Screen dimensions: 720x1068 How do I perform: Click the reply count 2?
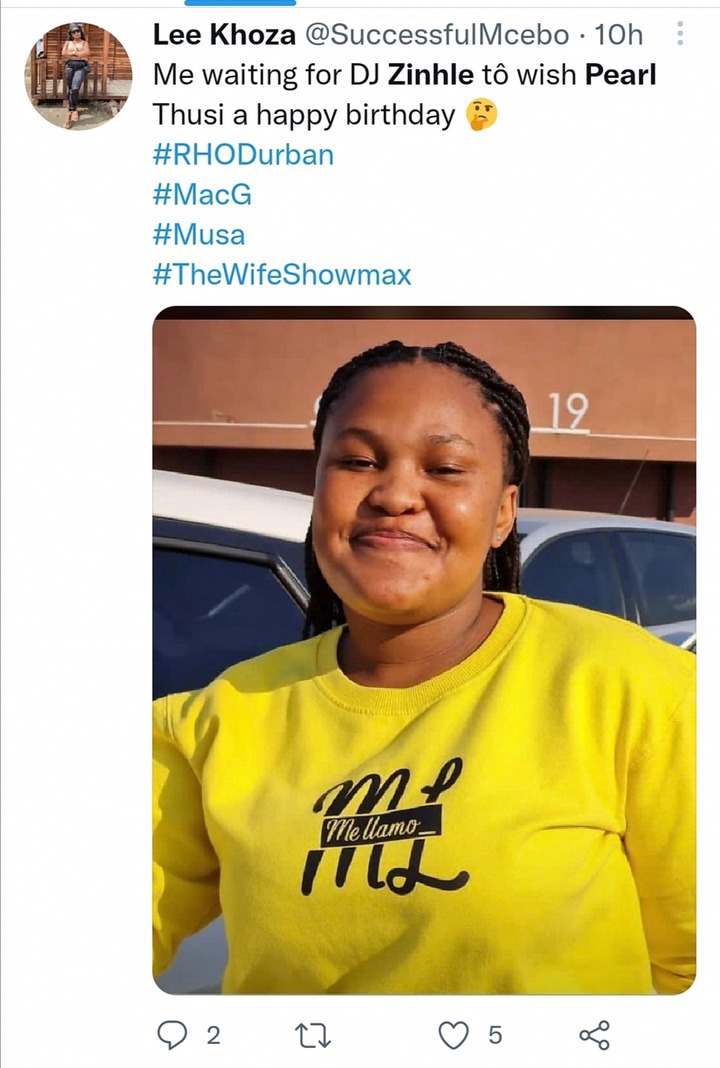[x=213, y=1036]
